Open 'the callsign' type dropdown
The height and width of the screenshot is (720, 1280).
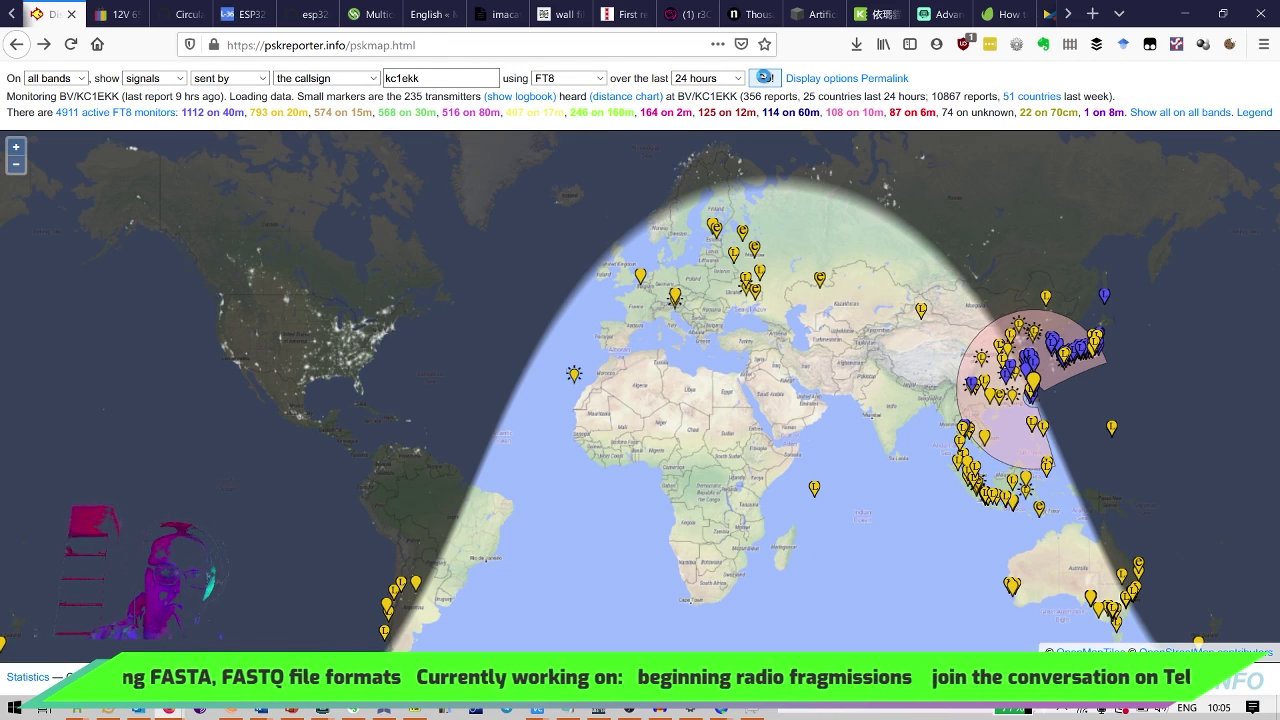point(326,78)
